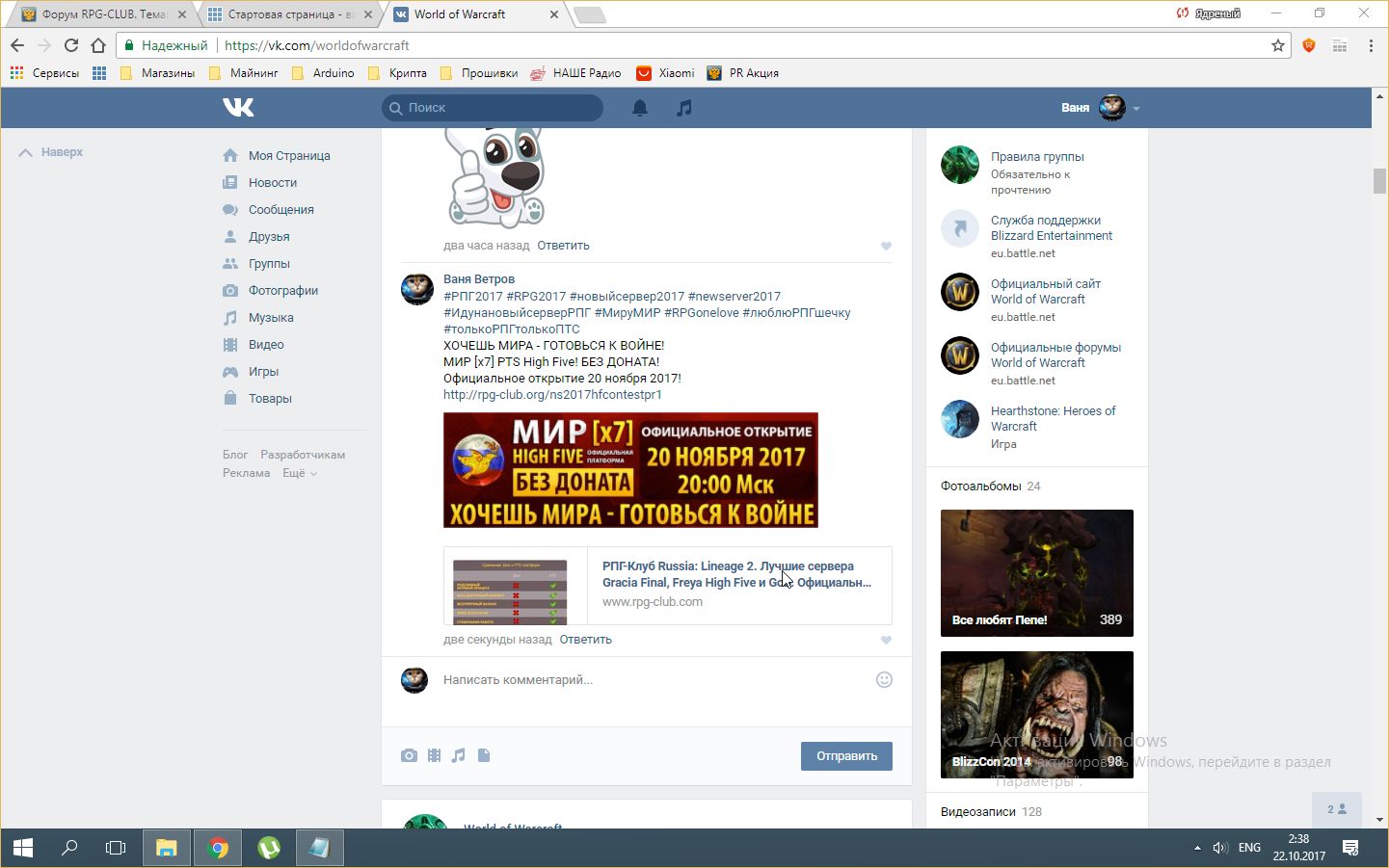
Task: Open the friends online chat widget
Action: tap(1337, 809)
